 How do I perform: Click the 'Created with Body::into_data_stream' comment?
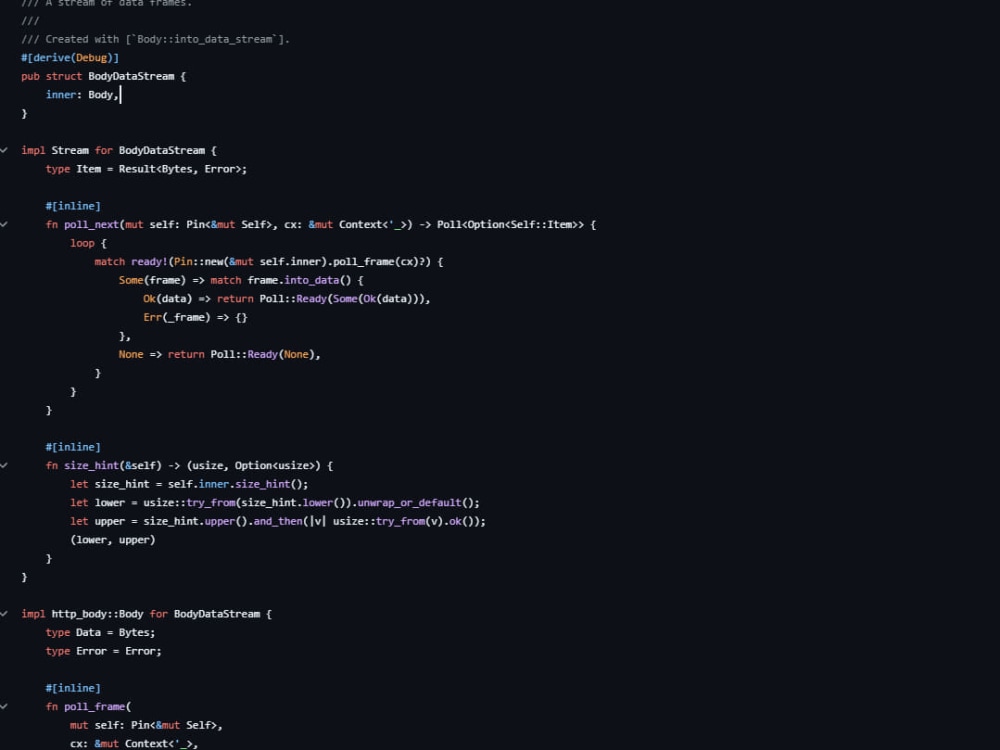[x=155, y=39]
